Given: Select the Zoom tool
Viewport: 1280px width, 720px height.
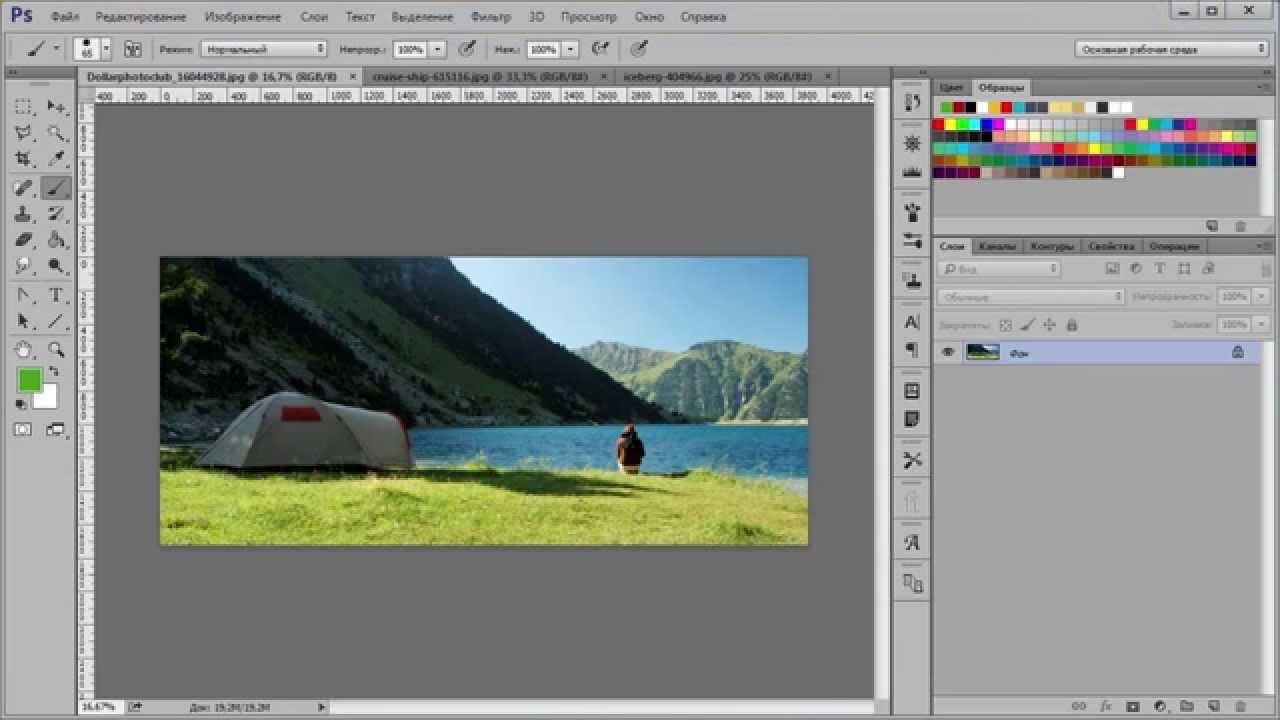Looking at the screenshot, I should pos(57,349).
